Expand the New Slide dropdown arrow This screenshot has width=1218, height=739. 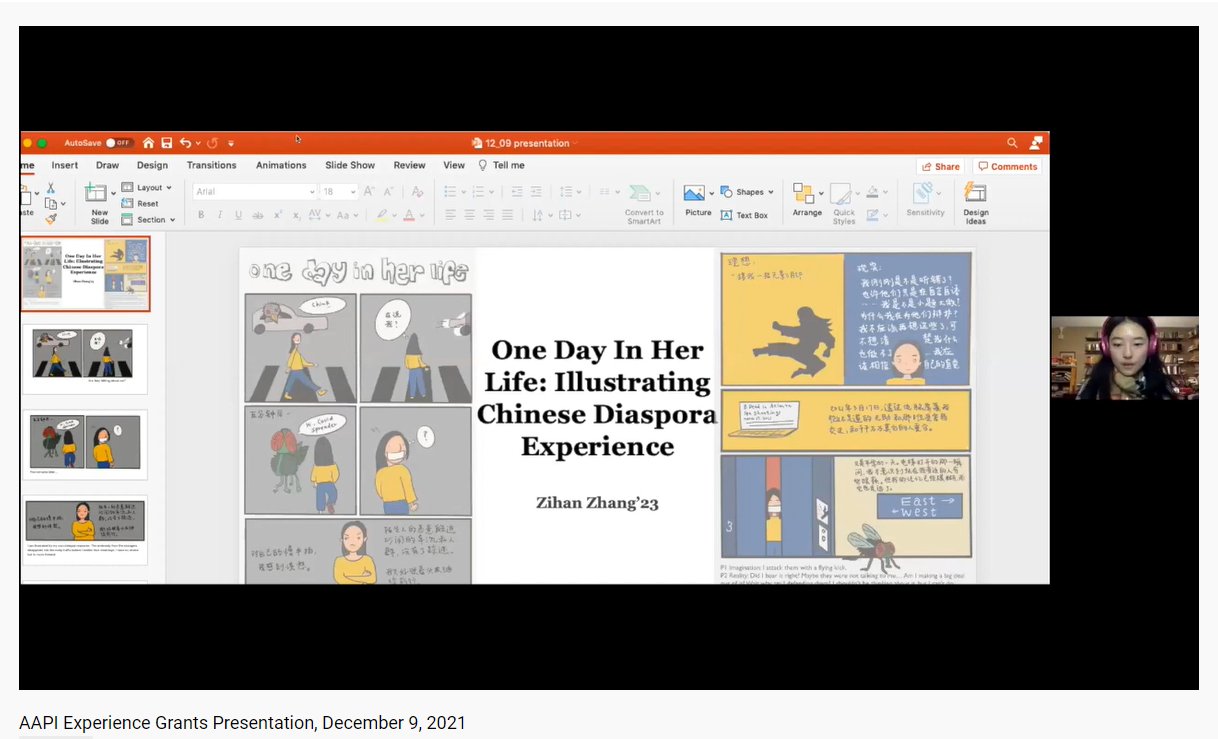(114, 194)
